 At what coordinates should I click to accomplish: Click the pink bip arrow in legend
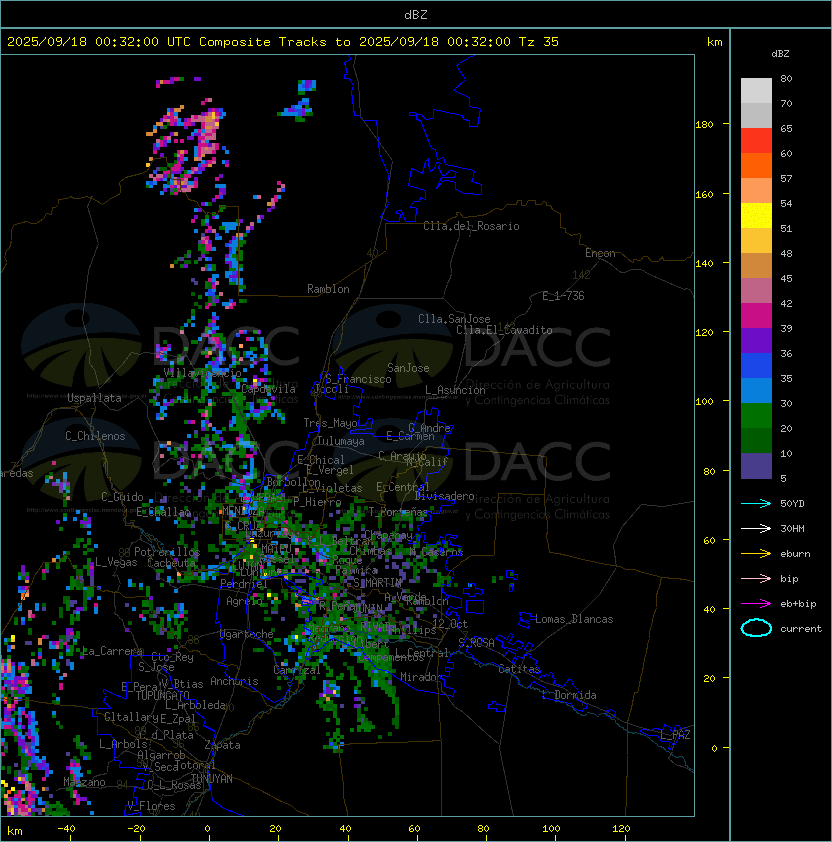point(756,578)
